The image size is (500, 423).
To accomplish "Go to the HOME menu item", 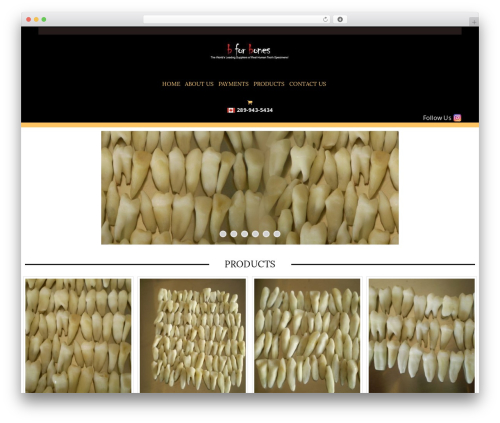I will coord(171,84).
